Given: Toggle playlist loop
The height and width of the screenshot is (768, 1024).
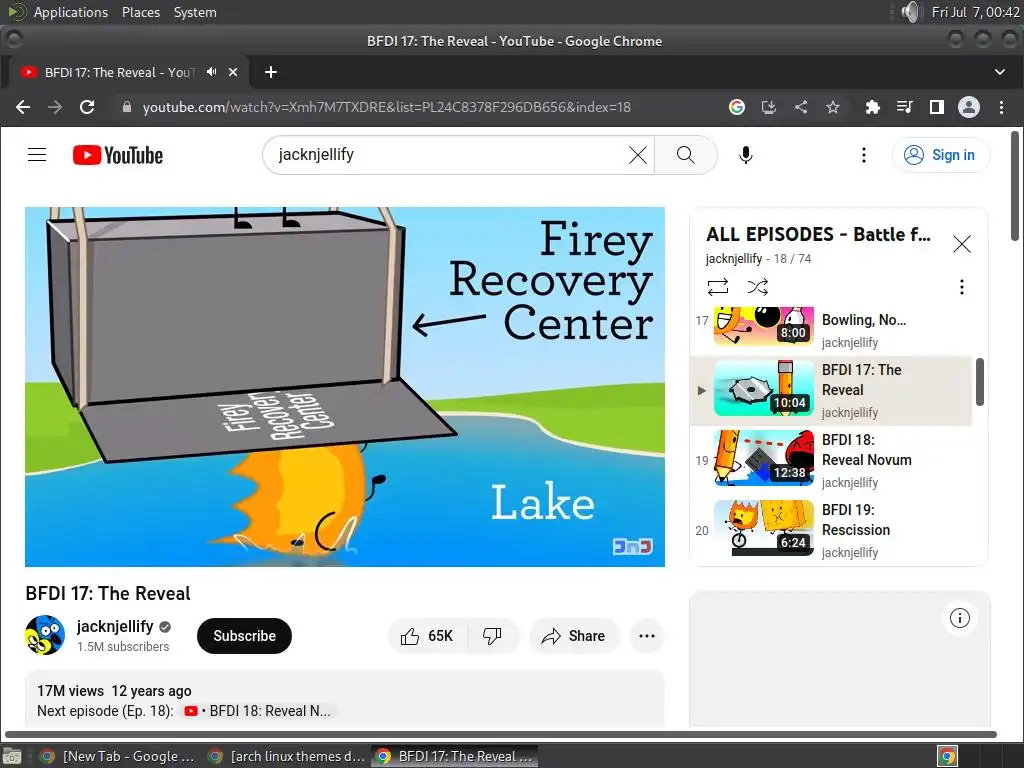Looking at the screenshot, I should [x=718, y=287].
